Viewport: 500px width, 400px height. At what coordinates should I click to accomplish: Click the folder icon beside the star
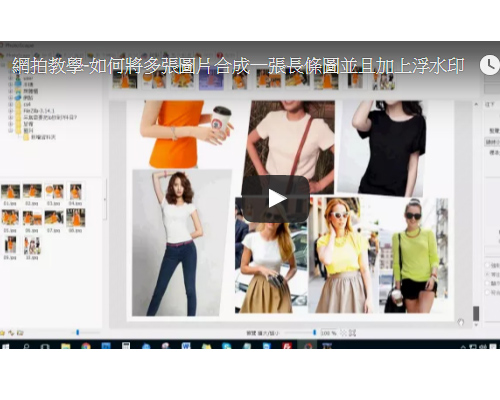pyautogui.click(x=20, y=332)
